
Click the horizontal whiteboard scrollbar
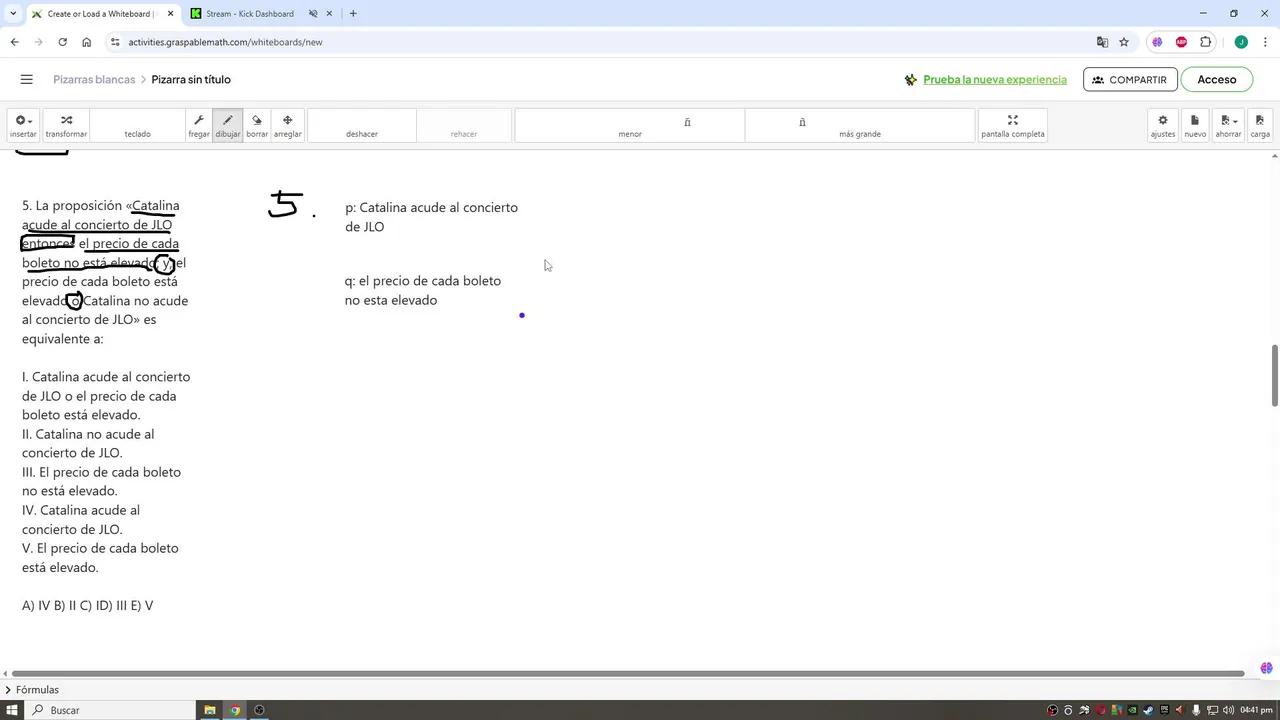click(627, 673)
